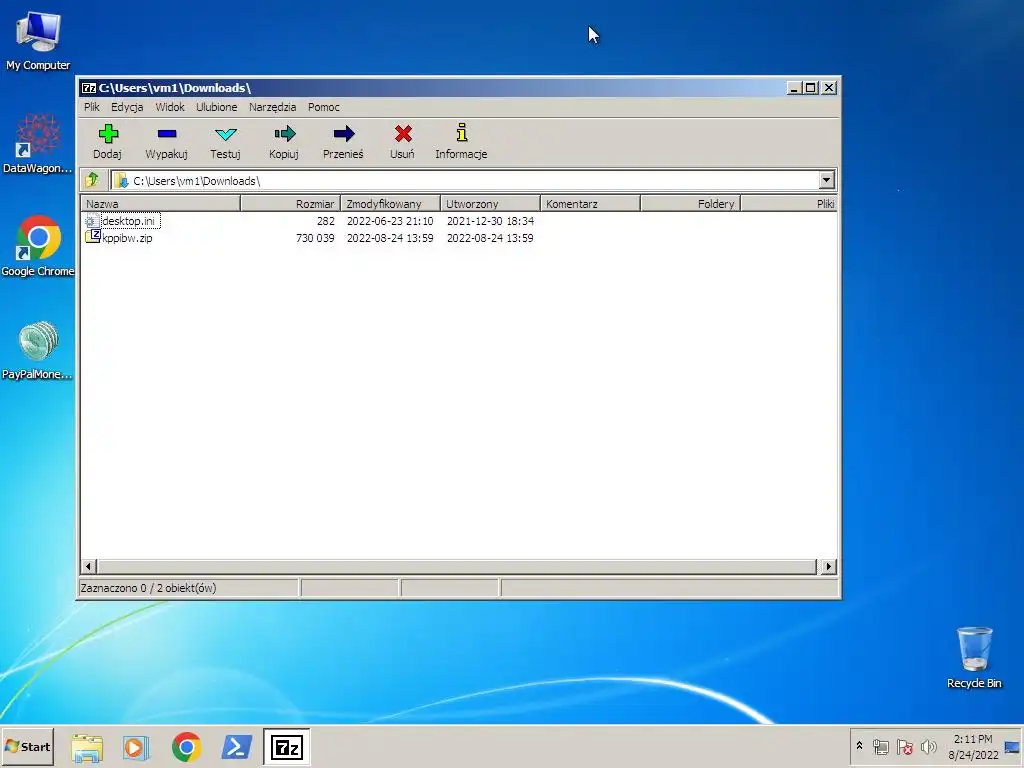Open the Edycja menu
1024x768 pixels.
(x=127, y=107)
